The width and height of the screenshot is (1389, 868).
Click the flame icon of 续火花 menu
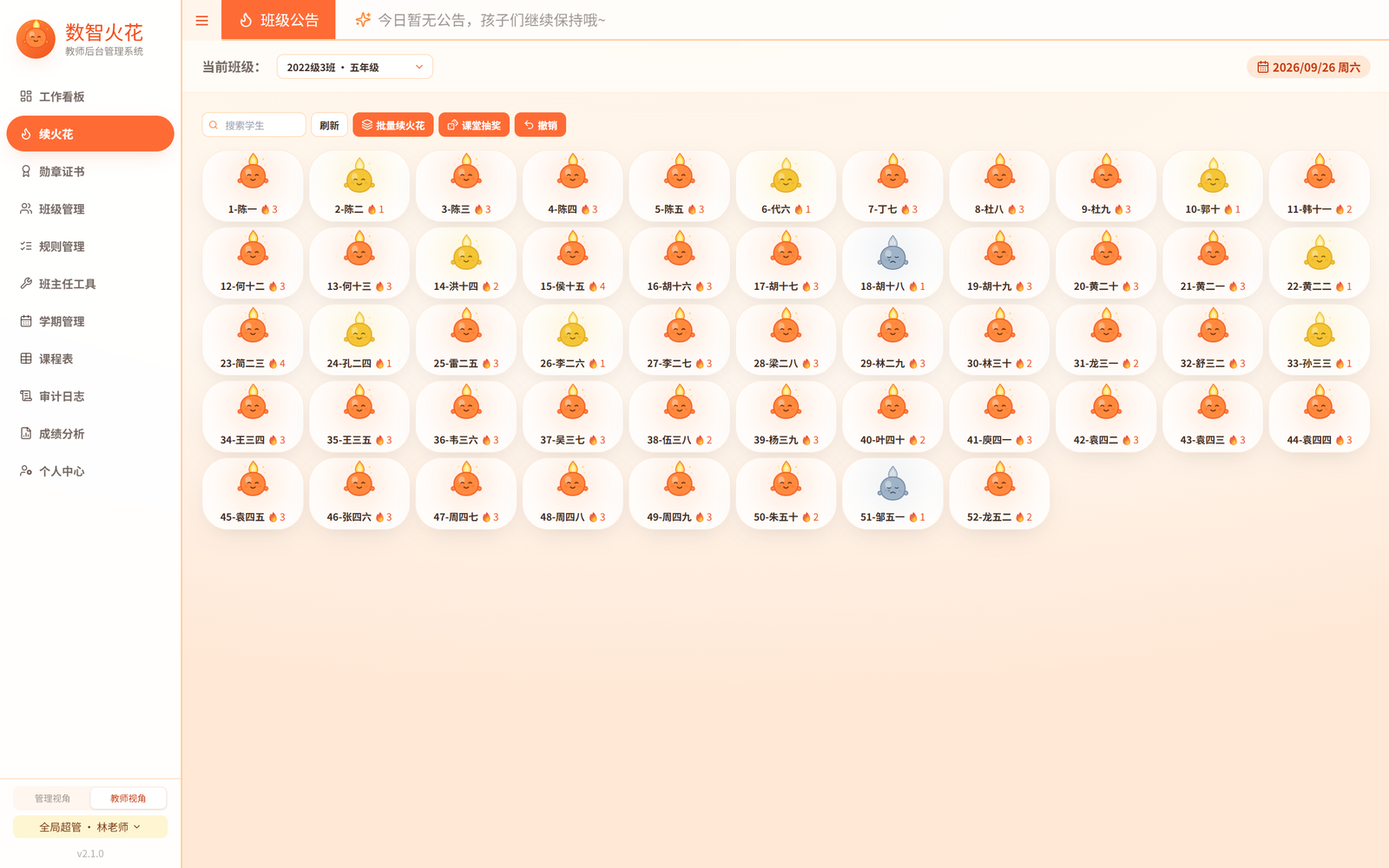click(x=26, y=134)
